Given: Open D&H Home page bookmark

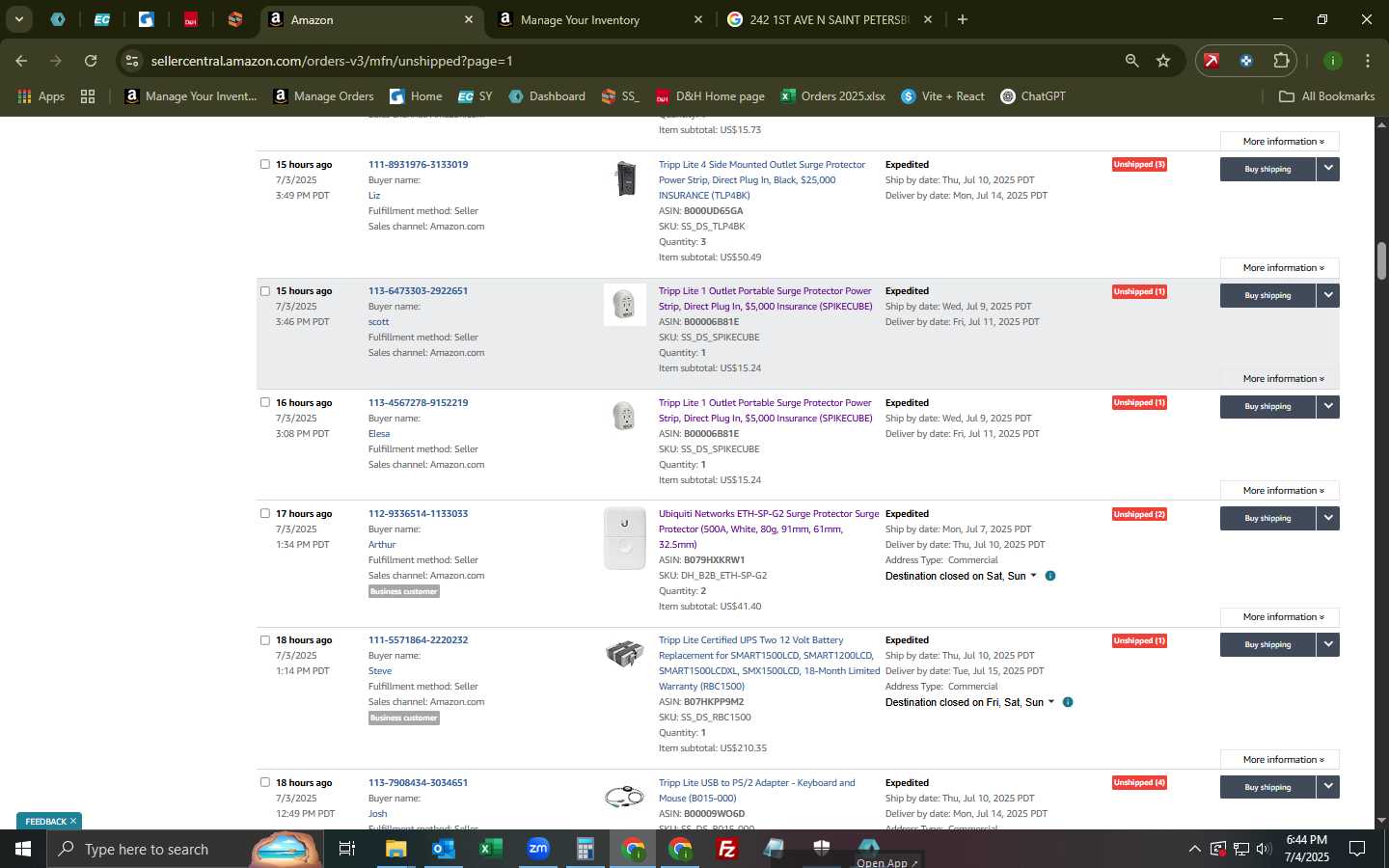Looking at the screenshot, I should (x=710, y=96).
